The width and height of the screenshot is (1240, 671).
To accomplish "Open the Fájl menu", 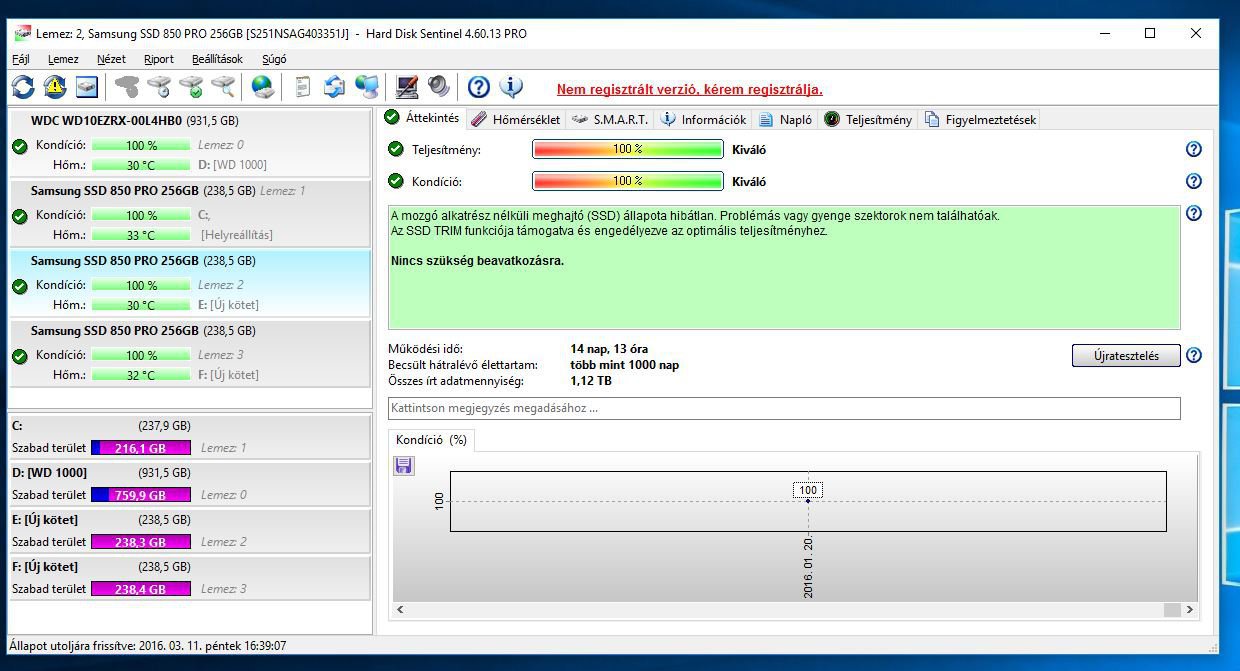I will pos(21,59).
